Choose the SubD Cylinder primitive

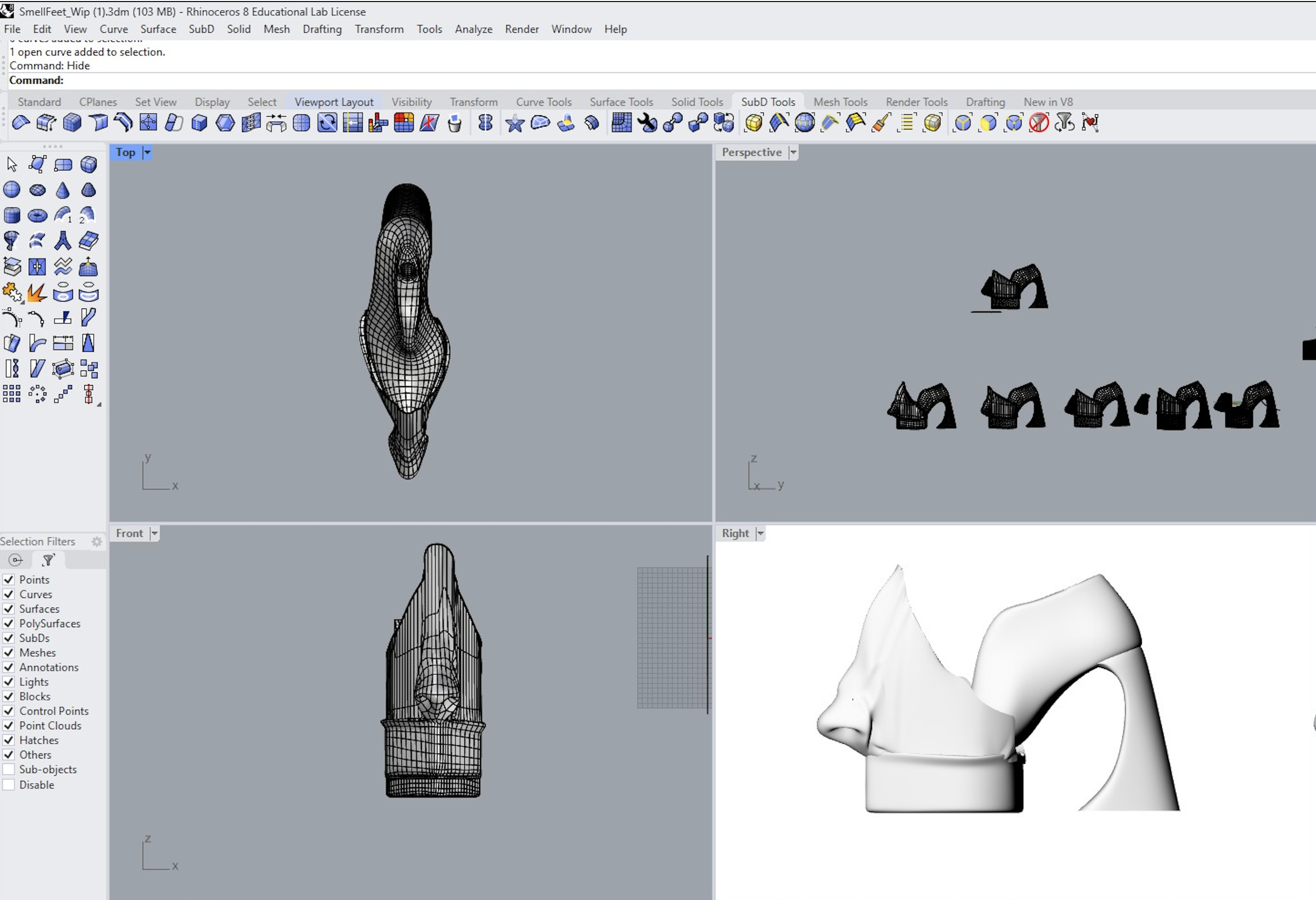pyautogui.click(x=12, y=215)
